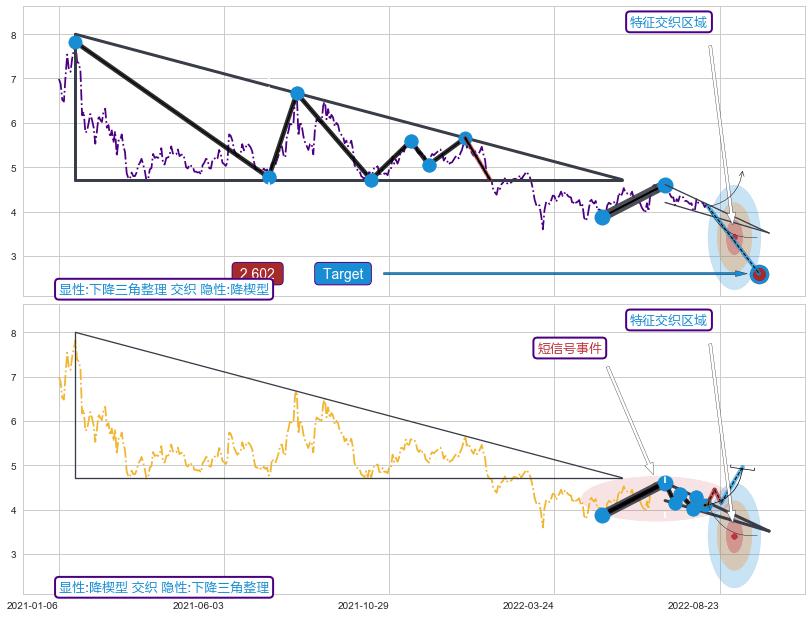Click the rightmost marker on the upper zigzag line
Image resolution: width=811 pixels, height=617 pixels.
click(465, 139)
